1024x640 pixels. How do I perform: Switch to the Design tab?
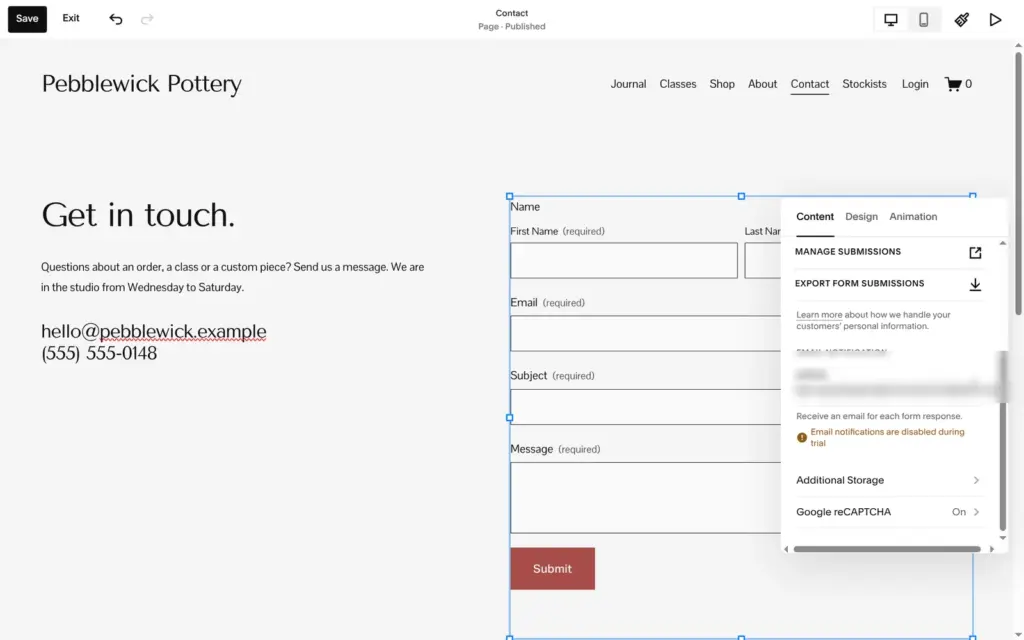(x=861, y=217)
